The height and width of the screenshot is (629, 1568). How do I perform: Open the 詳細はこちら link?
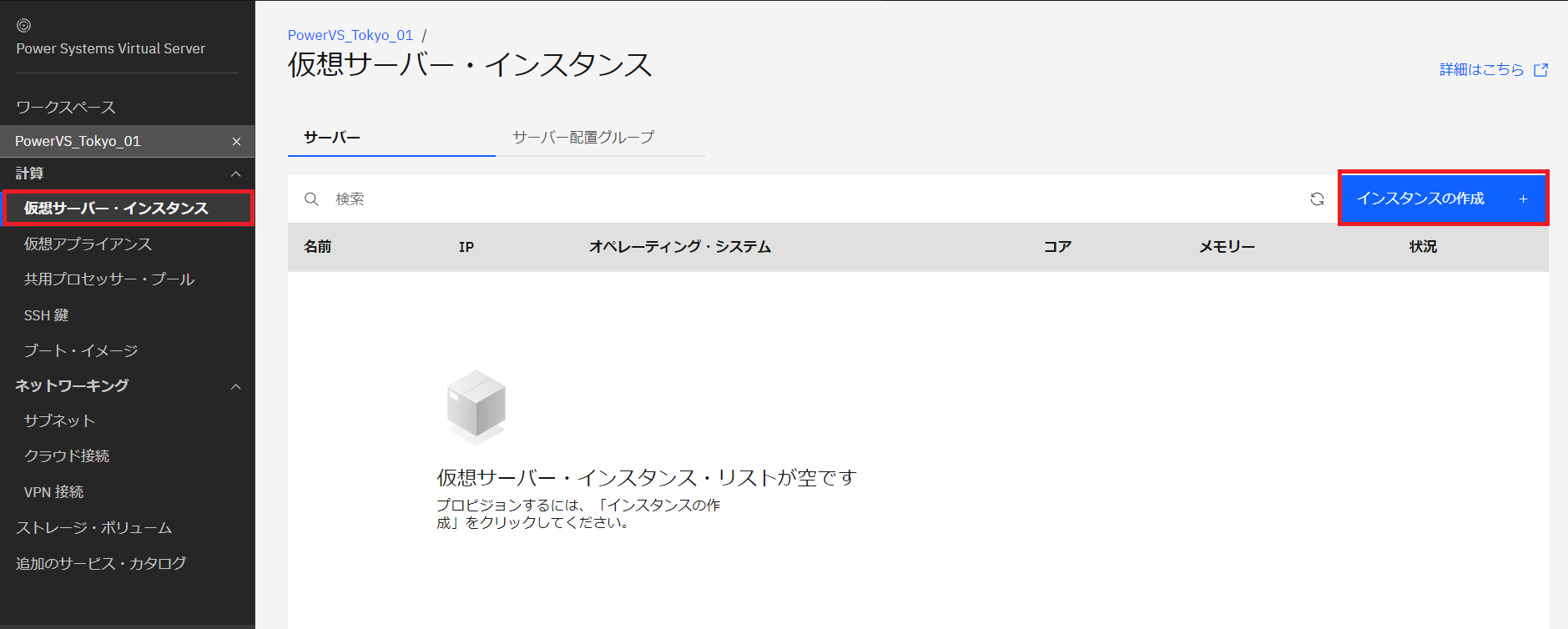coord(1481,70)
